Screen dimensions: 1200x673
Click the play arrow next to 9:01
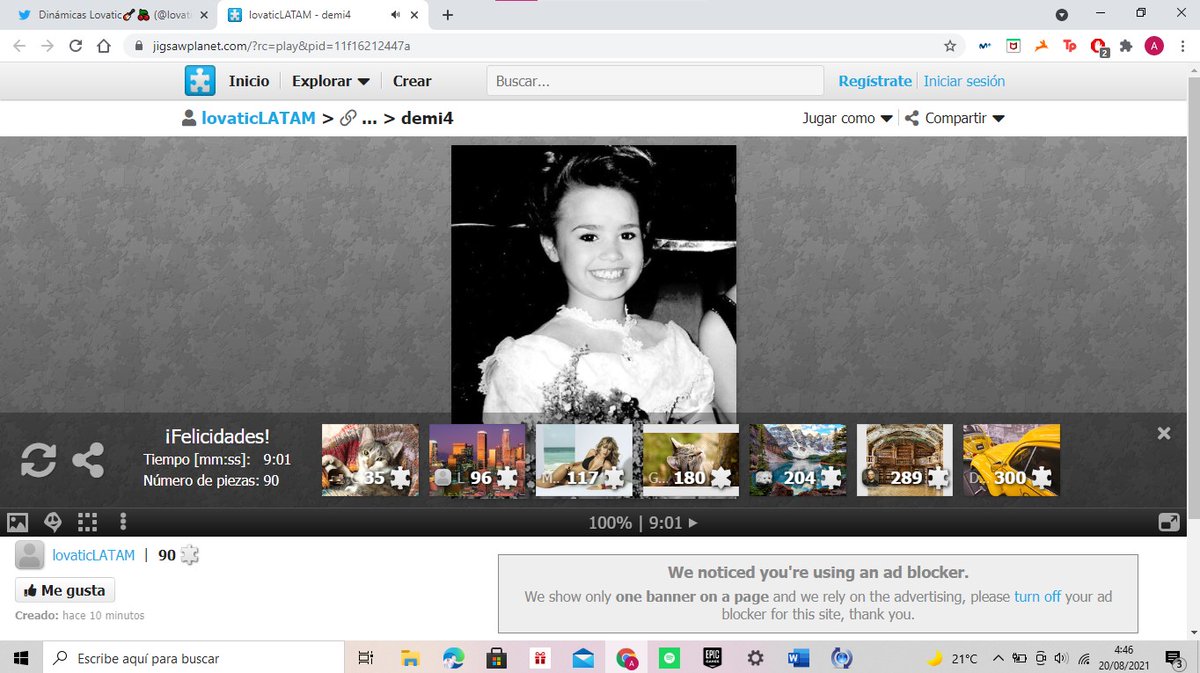[694, 523]
